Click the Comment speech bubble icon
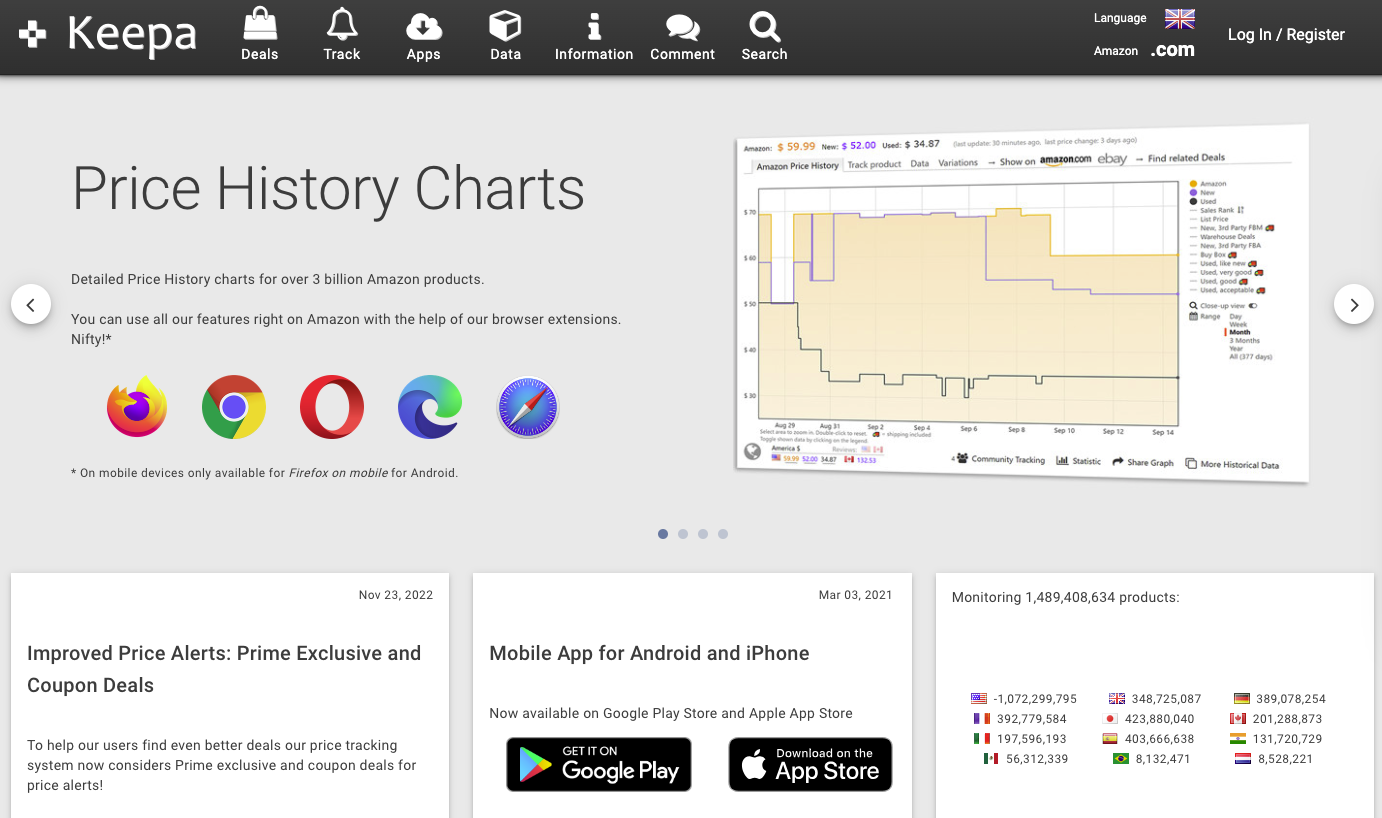The height and width of the screenshot is (818, 1382). 682,30
